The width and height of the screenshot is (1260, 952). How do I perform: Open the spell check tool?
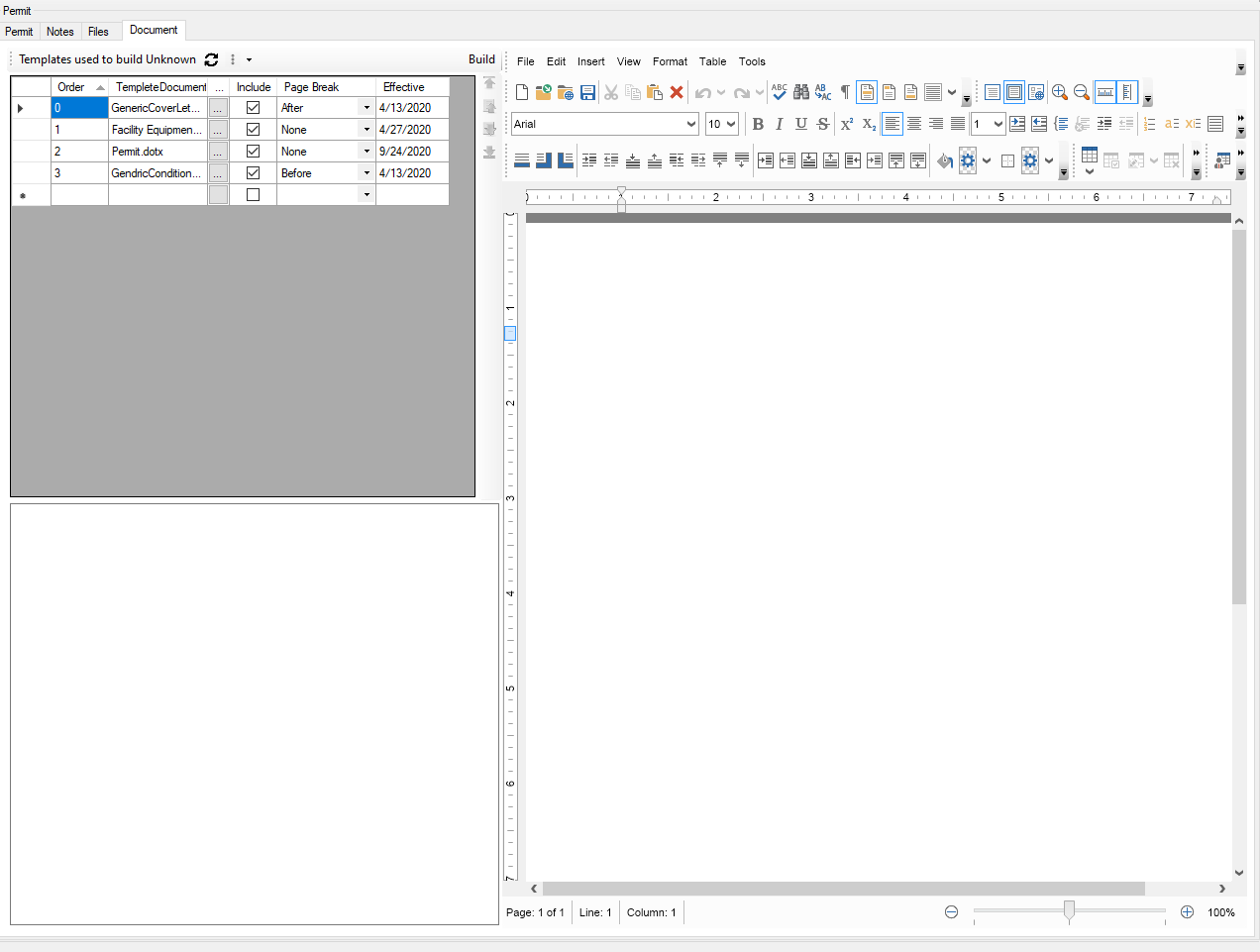tap(779, 91)
